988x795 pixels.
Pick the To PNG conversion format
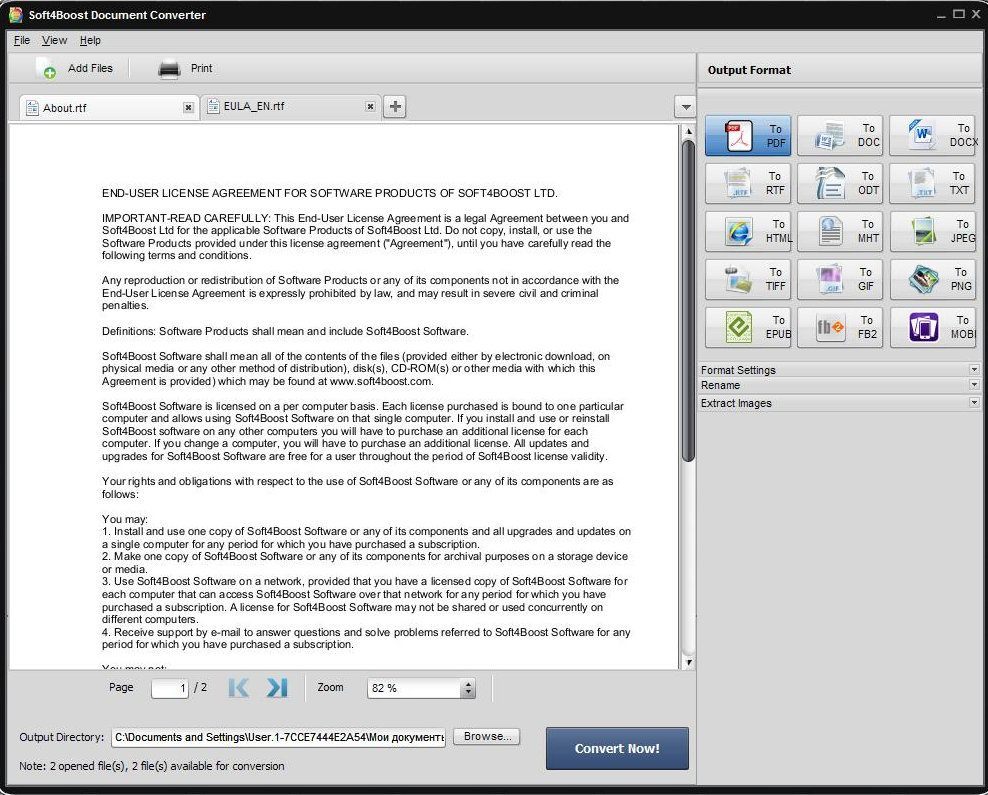[x=933, y=279]
